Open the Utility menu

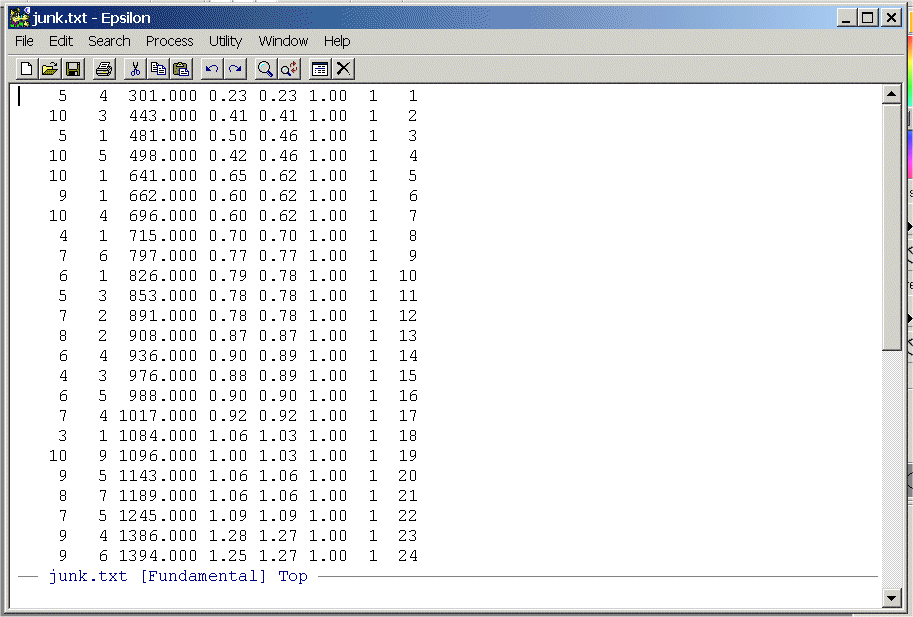pyautogui.click(x=225, y=41)
